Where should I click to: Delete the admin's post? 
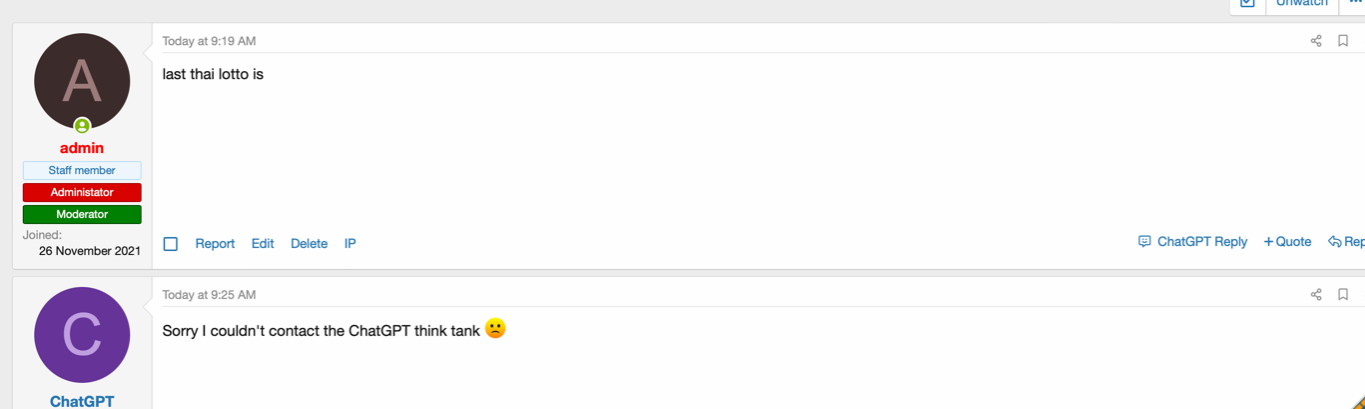click(309, 244)
